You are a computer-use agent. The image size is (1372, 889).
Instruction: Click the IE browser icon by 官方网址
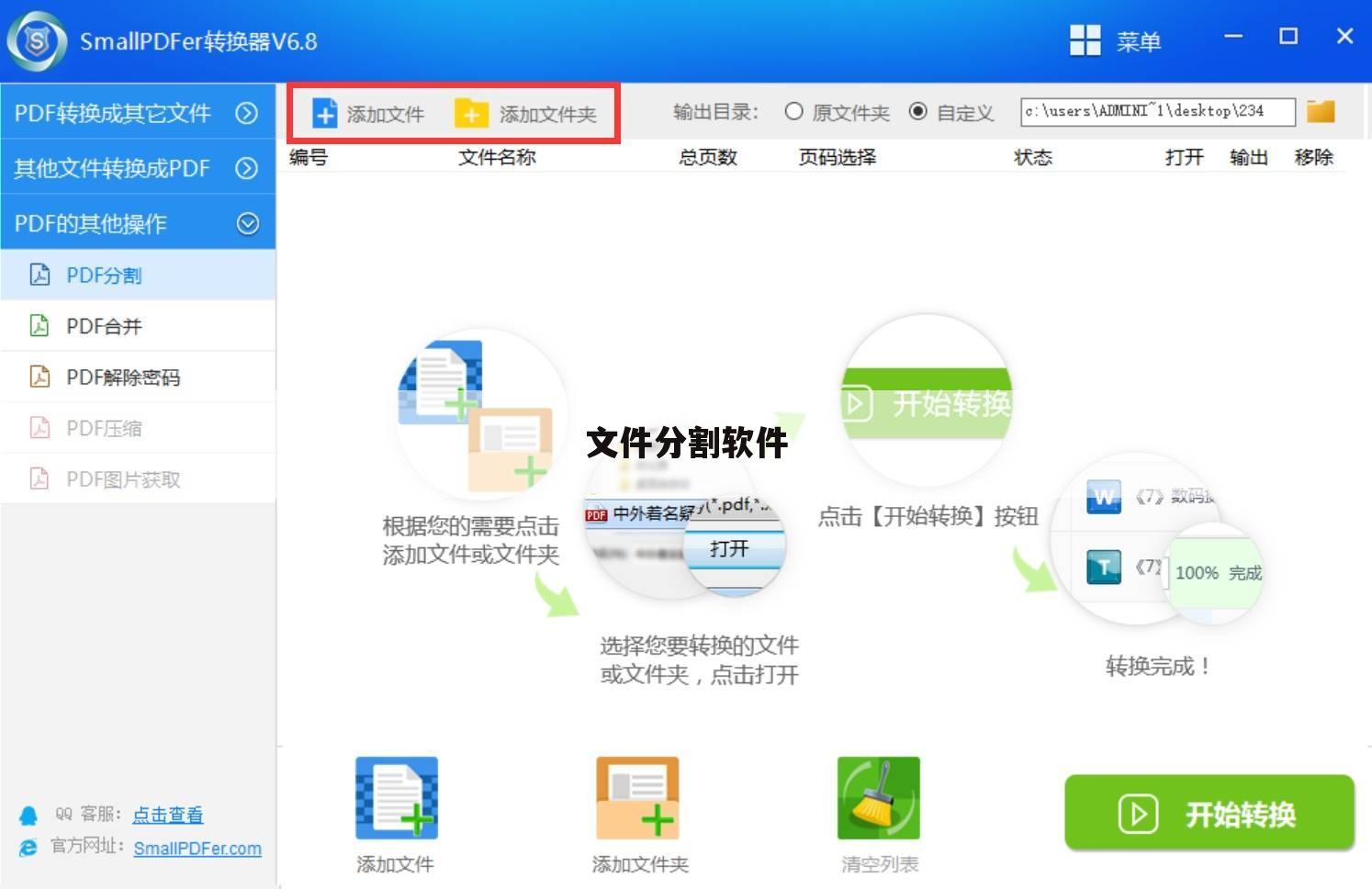click(x=28, y=848)
